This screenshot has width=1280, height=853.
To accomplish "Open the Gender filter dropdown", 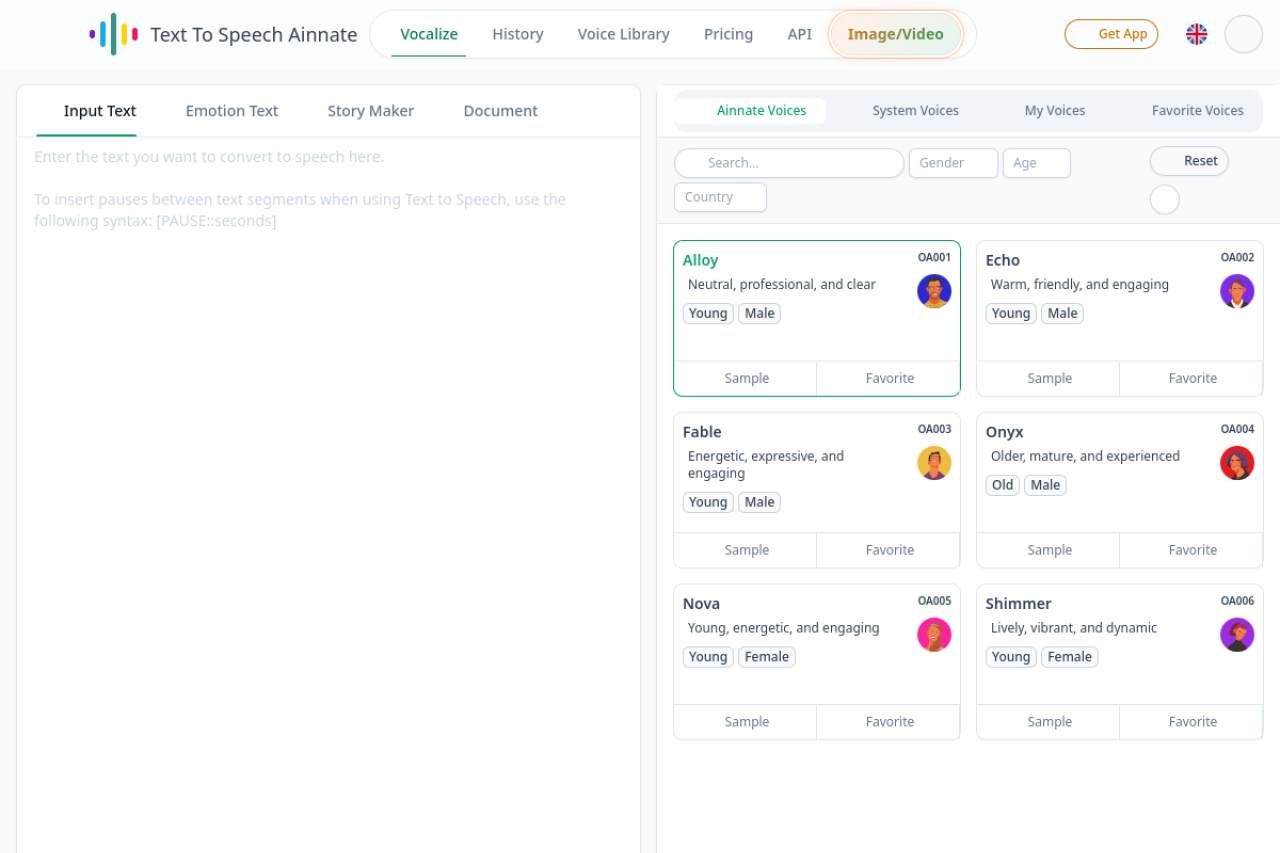I will pyautogui.click(x=953, y=163).
